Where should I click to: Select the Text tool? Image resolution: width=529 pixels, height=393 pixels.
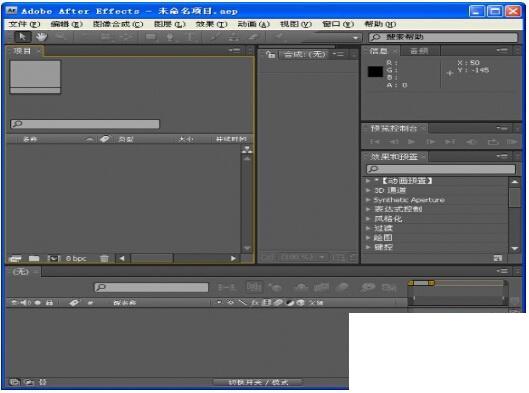(x=190, y=36)
